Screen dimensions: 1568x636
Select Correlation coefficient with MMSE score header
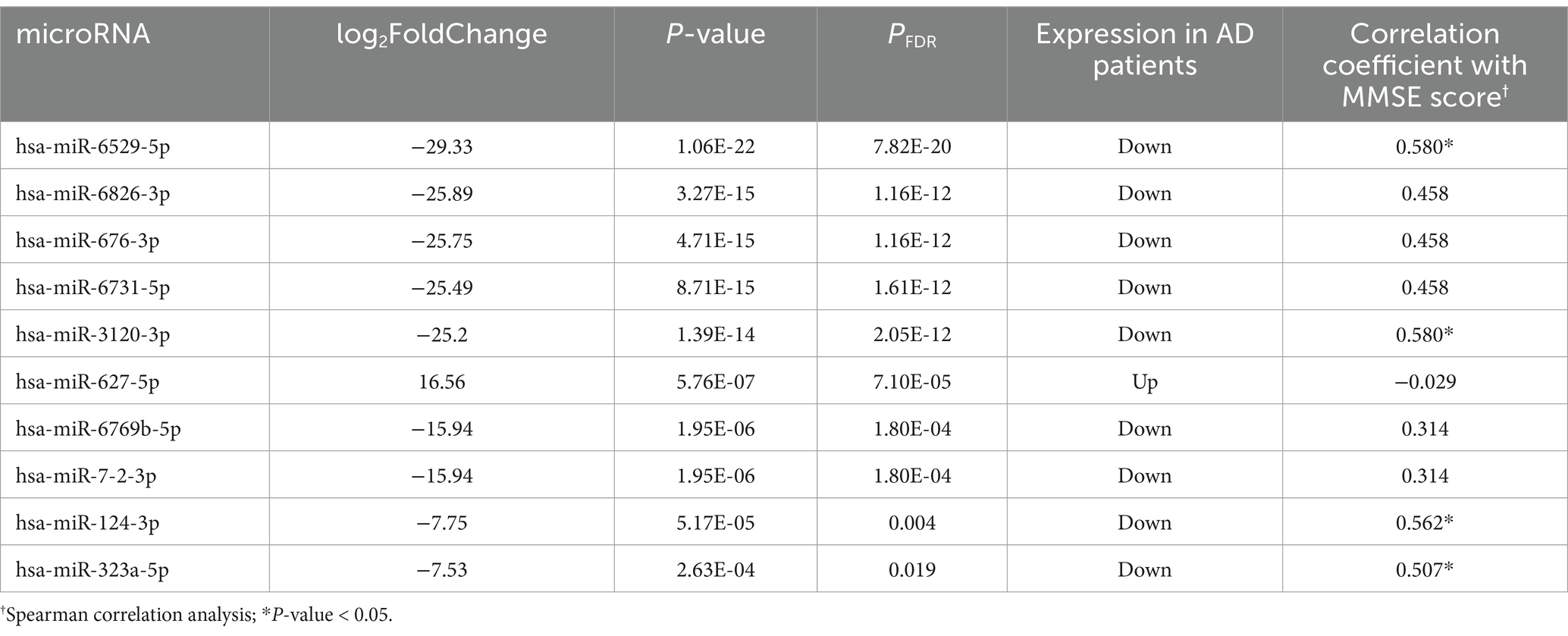(1425, 65)
